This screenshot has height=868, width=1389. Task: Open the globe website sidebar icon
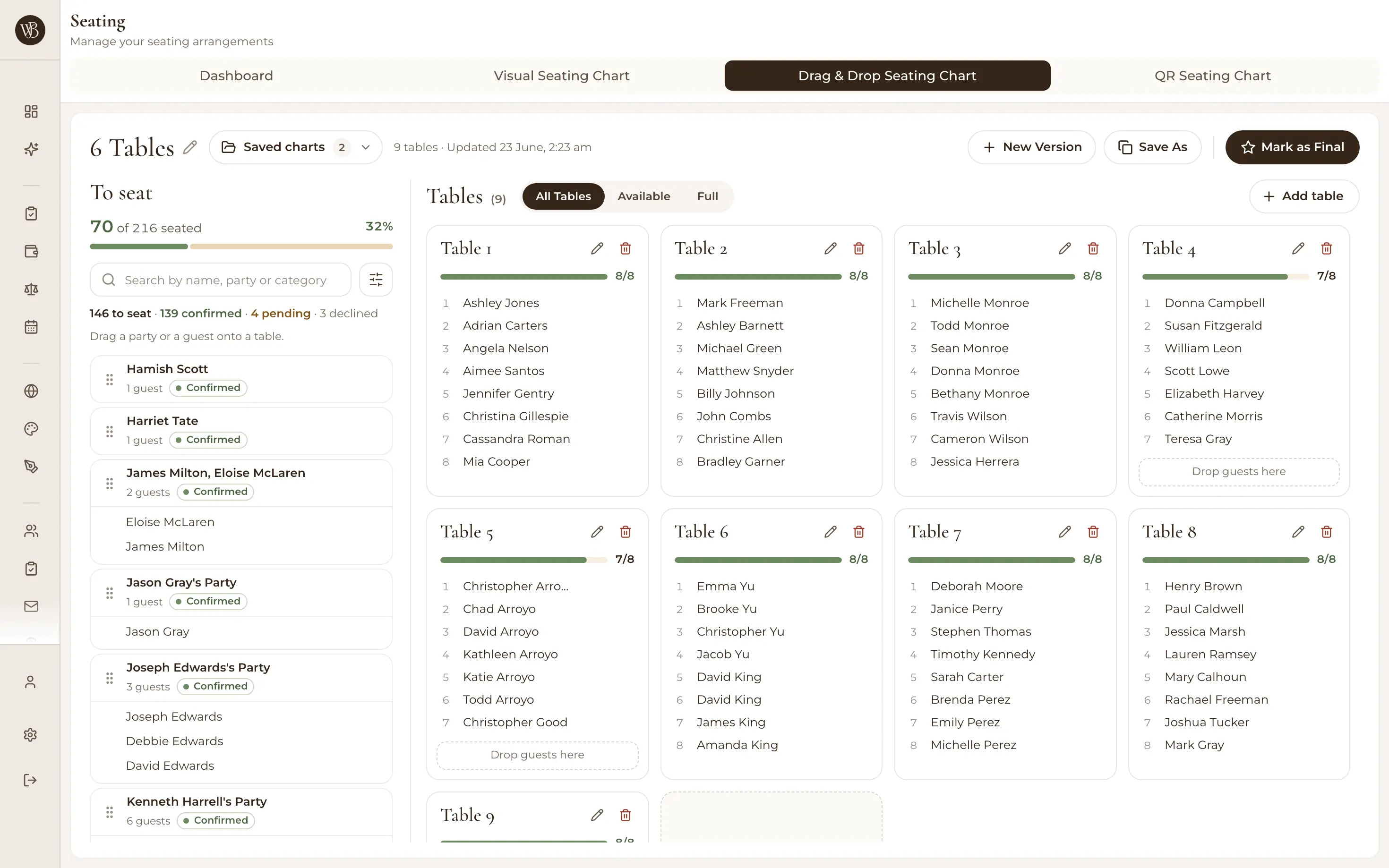[x=31, y=391]
